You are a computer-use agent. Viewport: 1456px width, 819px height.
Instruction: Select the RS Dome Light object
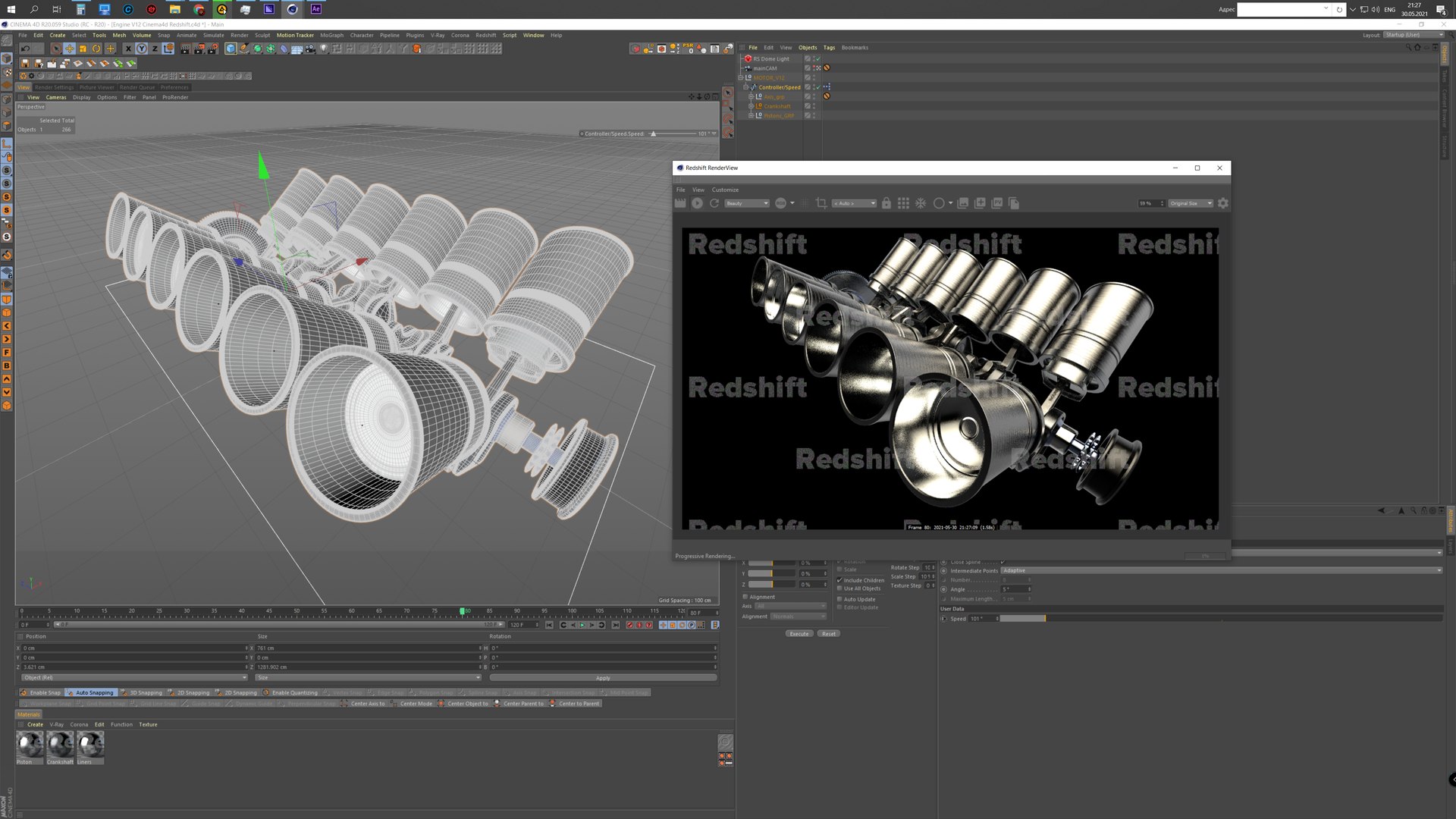[x=770, y=58]
